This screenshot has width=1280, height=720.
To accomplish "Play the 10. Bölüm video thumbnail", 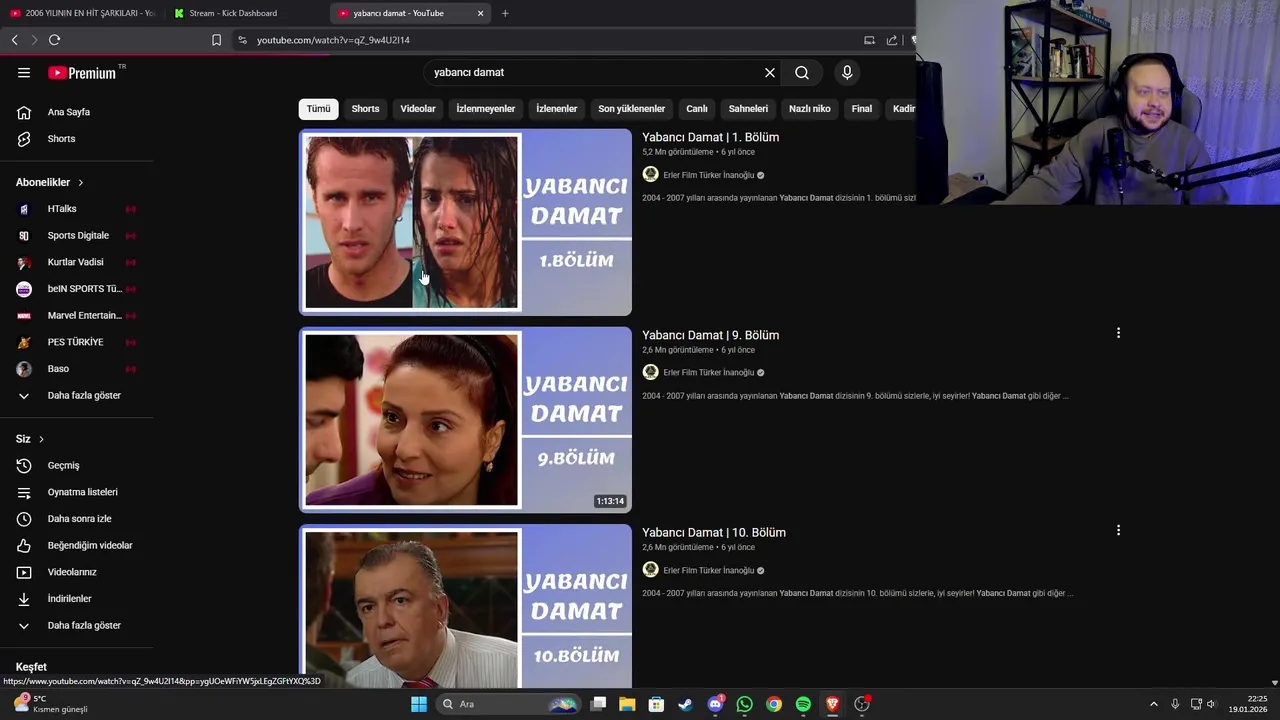I will click(x=465, y=606).
